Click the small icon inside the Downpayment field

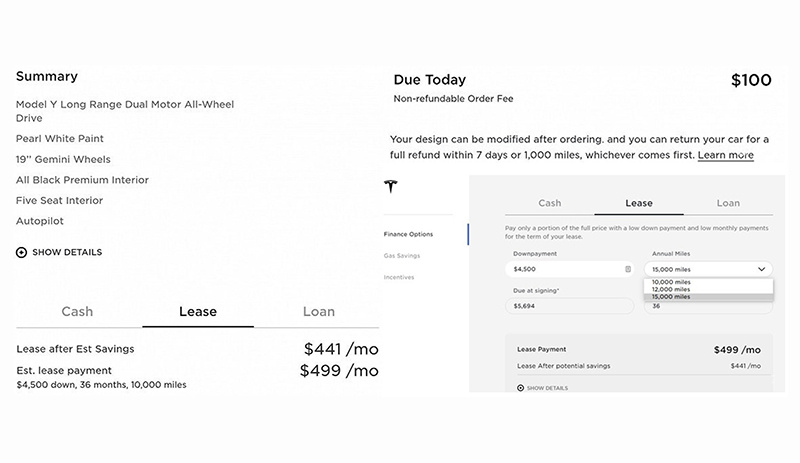(x=628, y=269)
